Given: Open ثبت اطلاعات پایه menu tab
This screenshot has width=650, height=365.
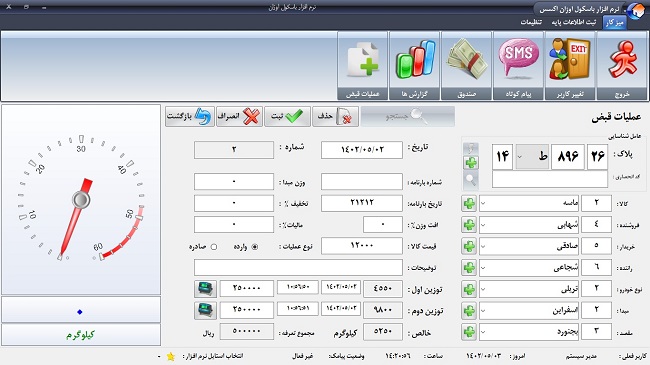Looking at the screenshot, I should (573, 22).
